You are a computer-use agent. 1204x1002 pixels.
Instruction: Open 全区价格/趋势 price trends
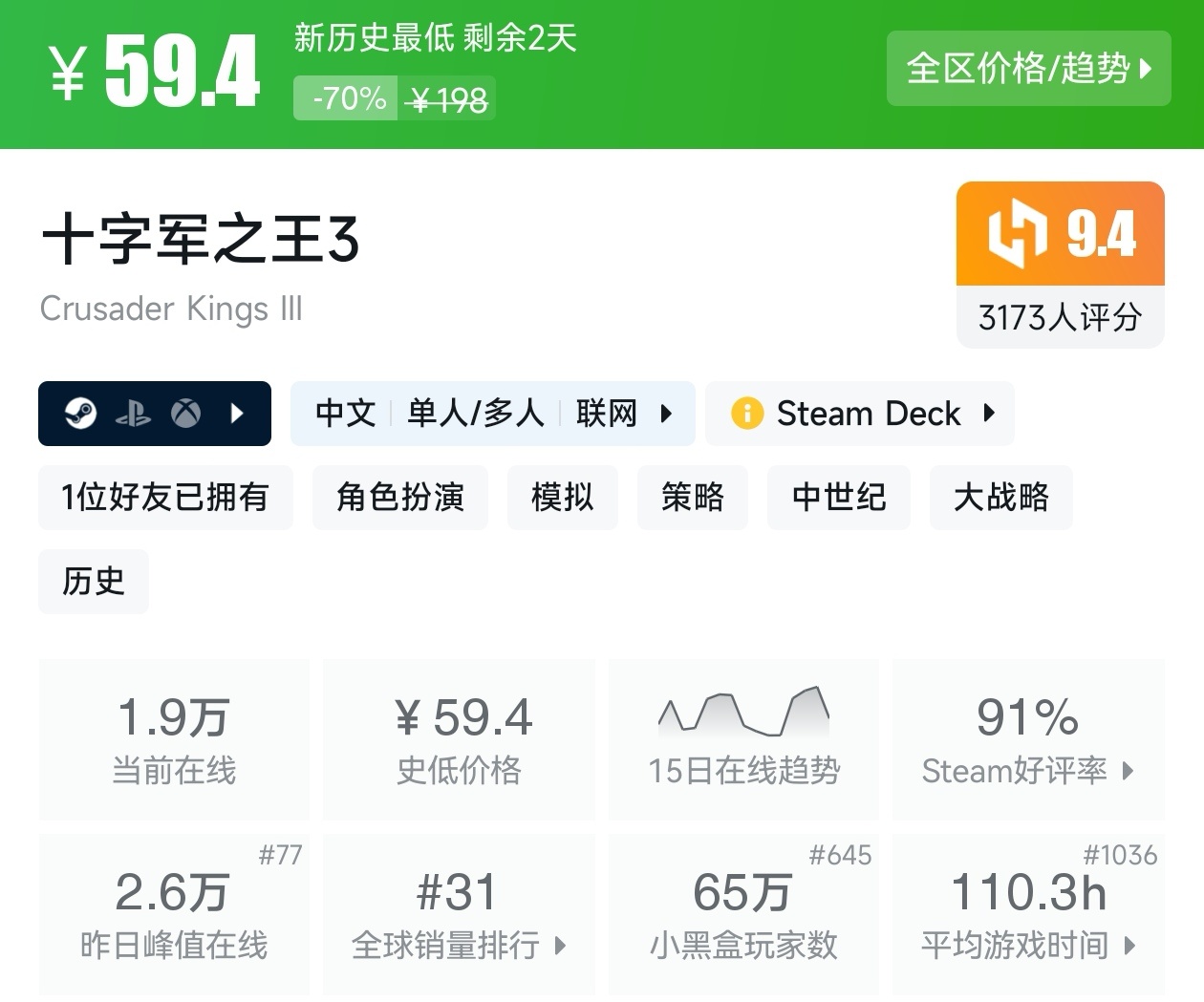click(x=1028, y=69)
